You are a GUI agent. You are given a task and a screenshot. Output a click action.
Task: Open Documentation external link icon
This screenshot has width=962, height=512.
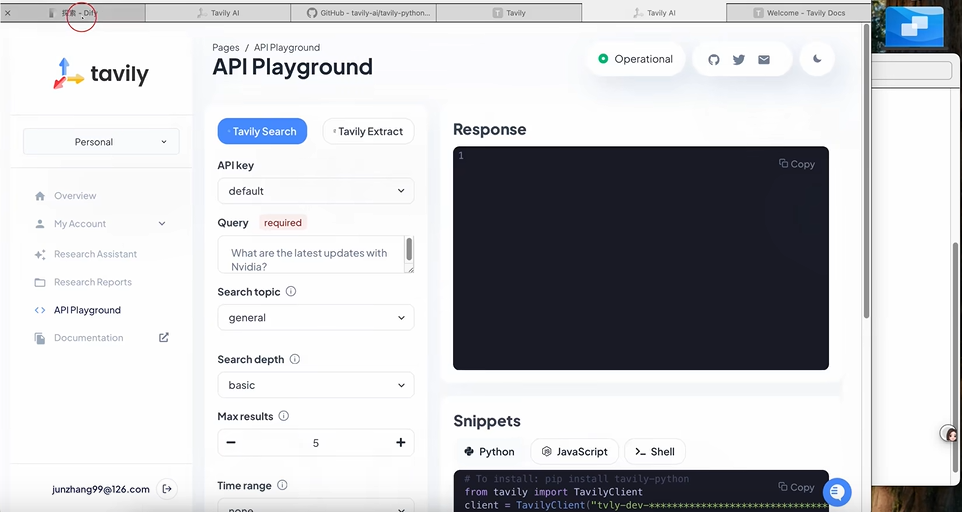tap(164, 337)
